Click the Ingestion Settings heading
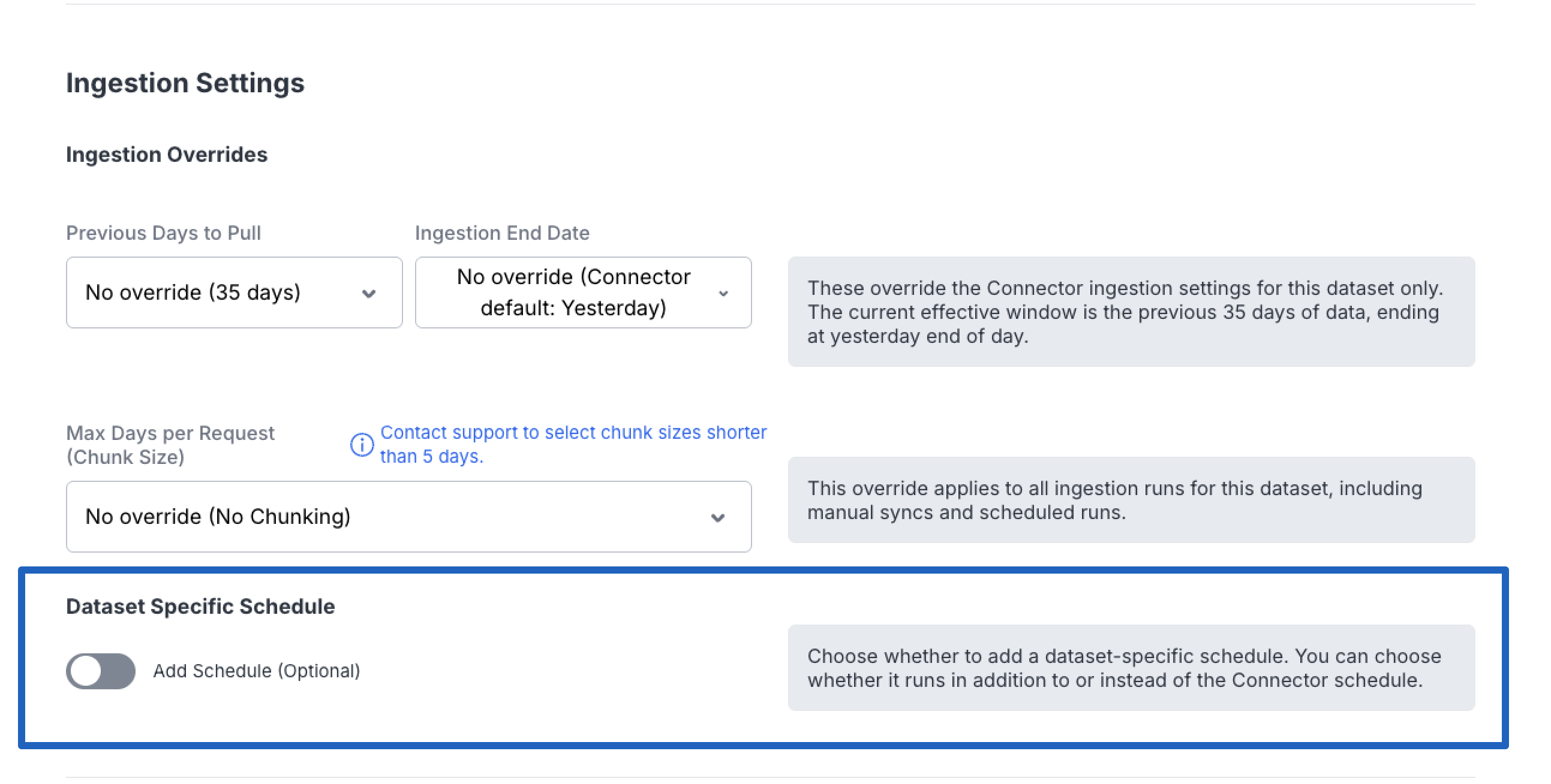The image size is (1551, 784). 185,83
